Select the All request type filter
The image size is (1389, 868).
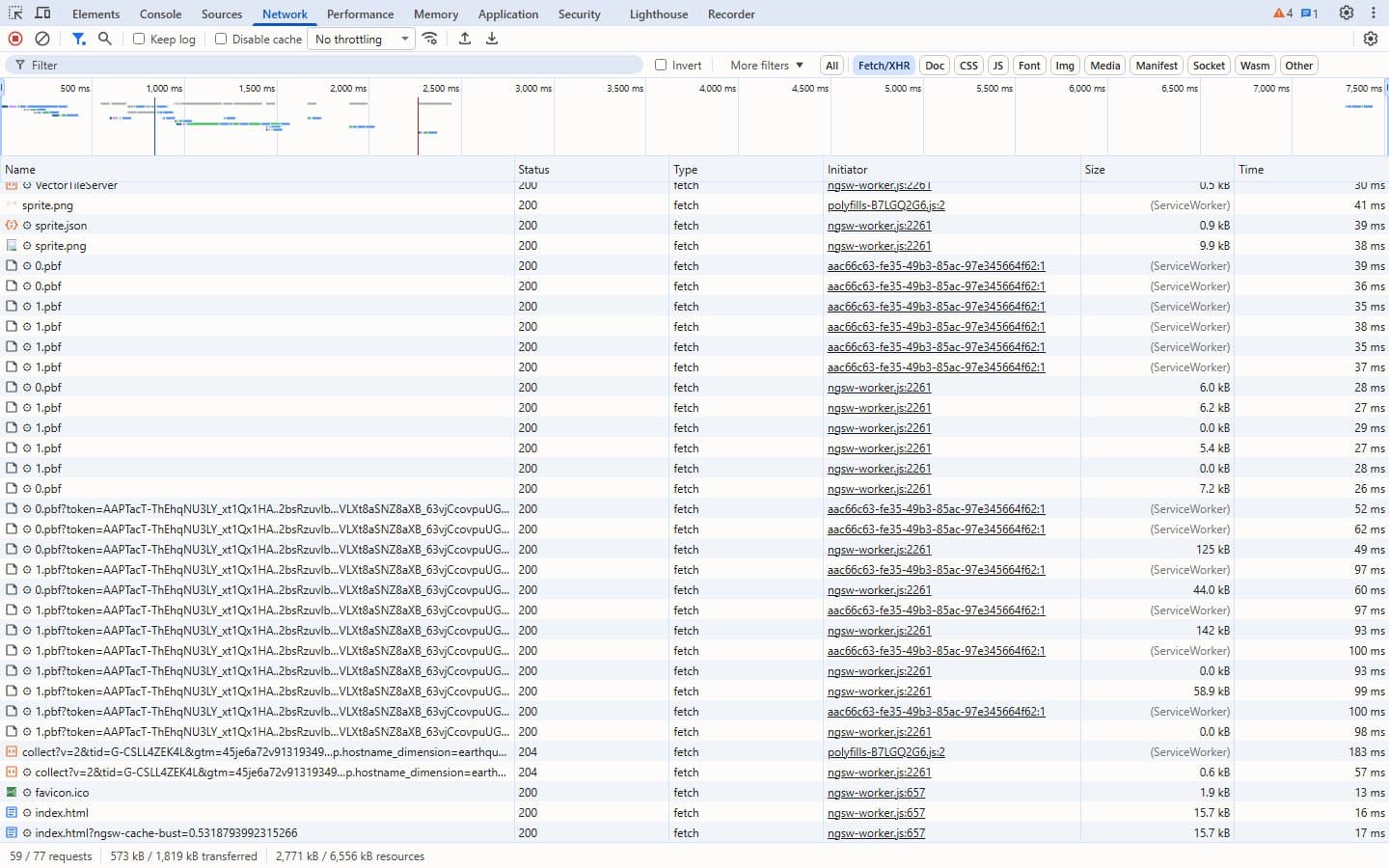coord(831,66)
